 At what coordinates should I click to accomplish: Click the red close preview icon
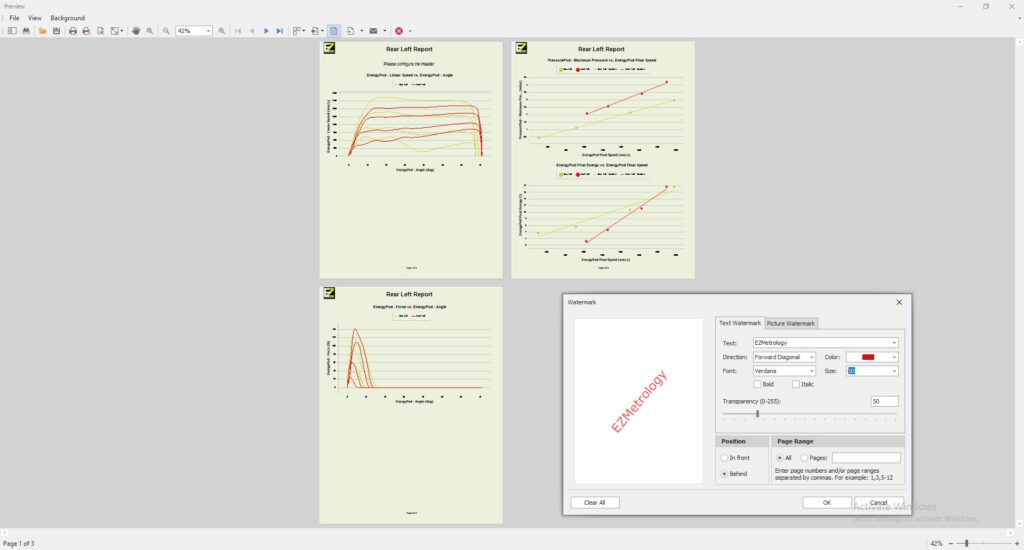click(x=399, y=31)
